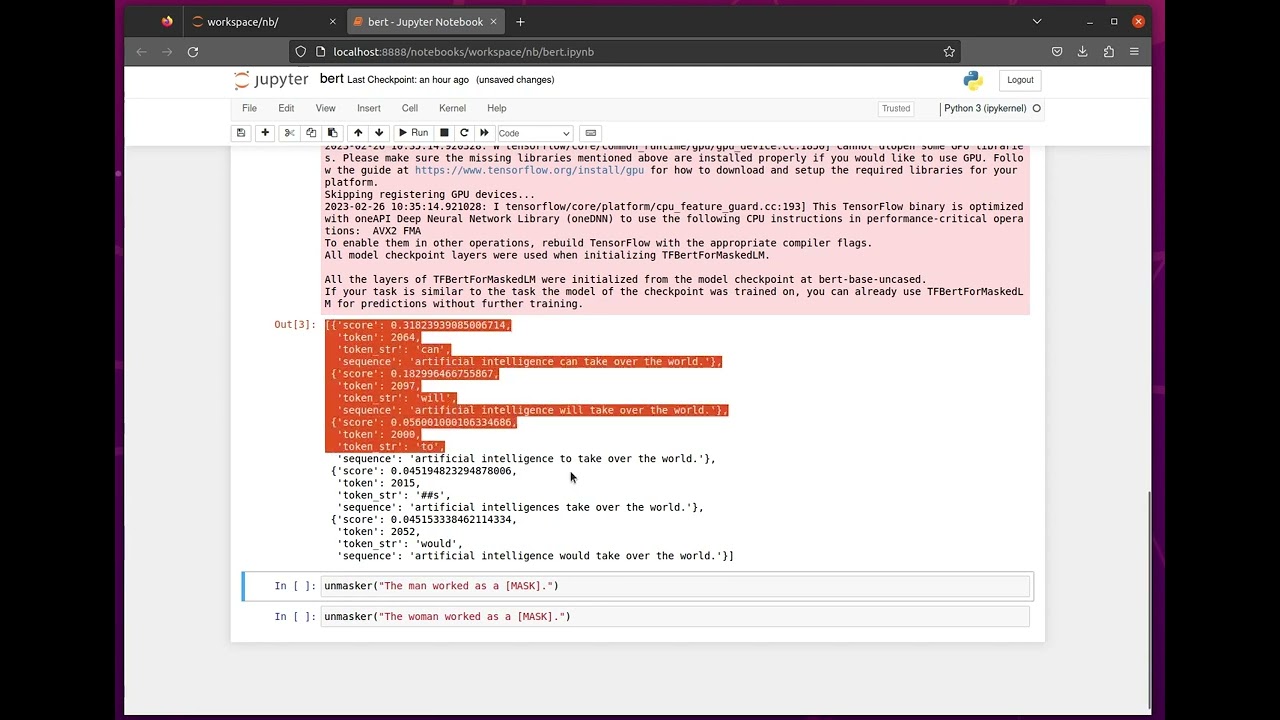The height and width of the screenshot is (720, 1280).
Task: Open the Code cell type dropdown
Action: click(x=534, y=133)
